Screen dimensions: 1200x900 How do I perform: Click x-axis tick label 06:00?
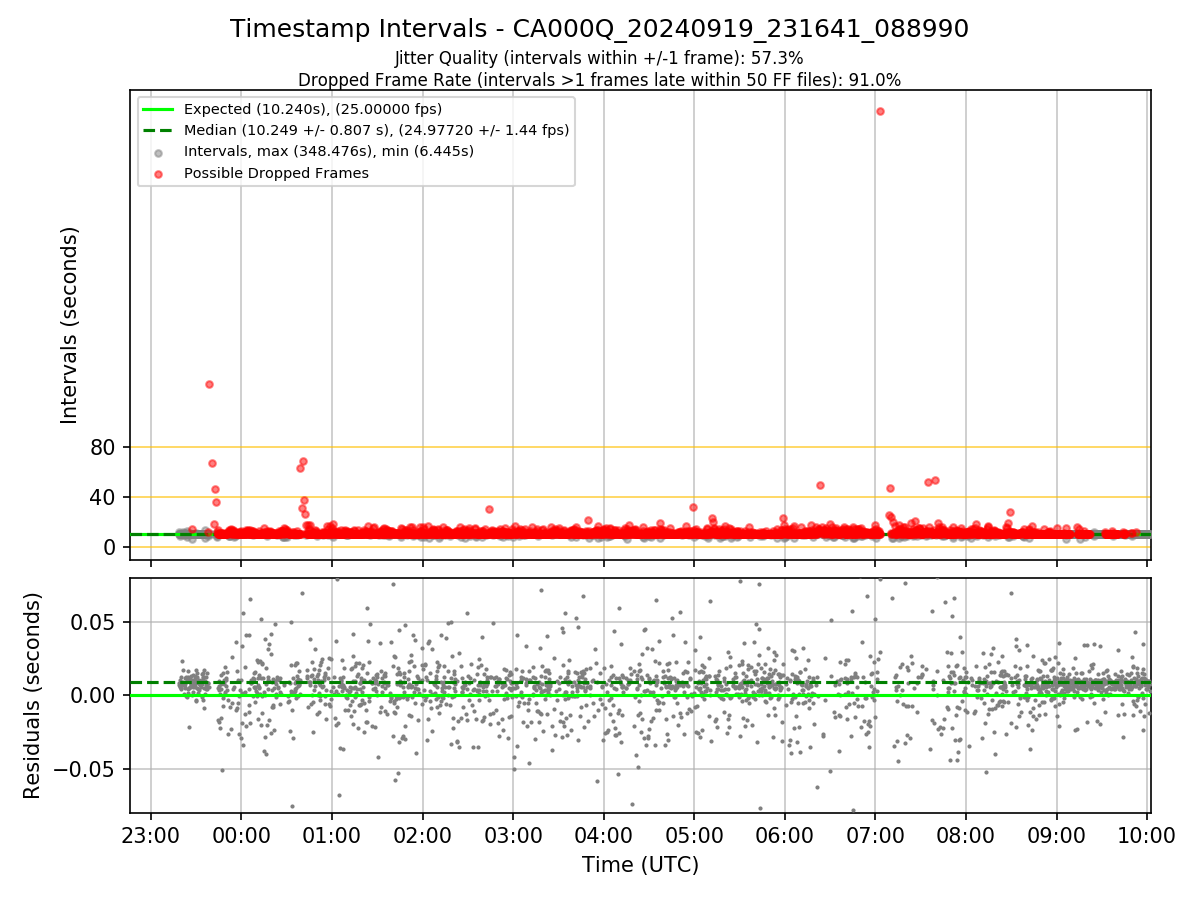coord(784,837)
